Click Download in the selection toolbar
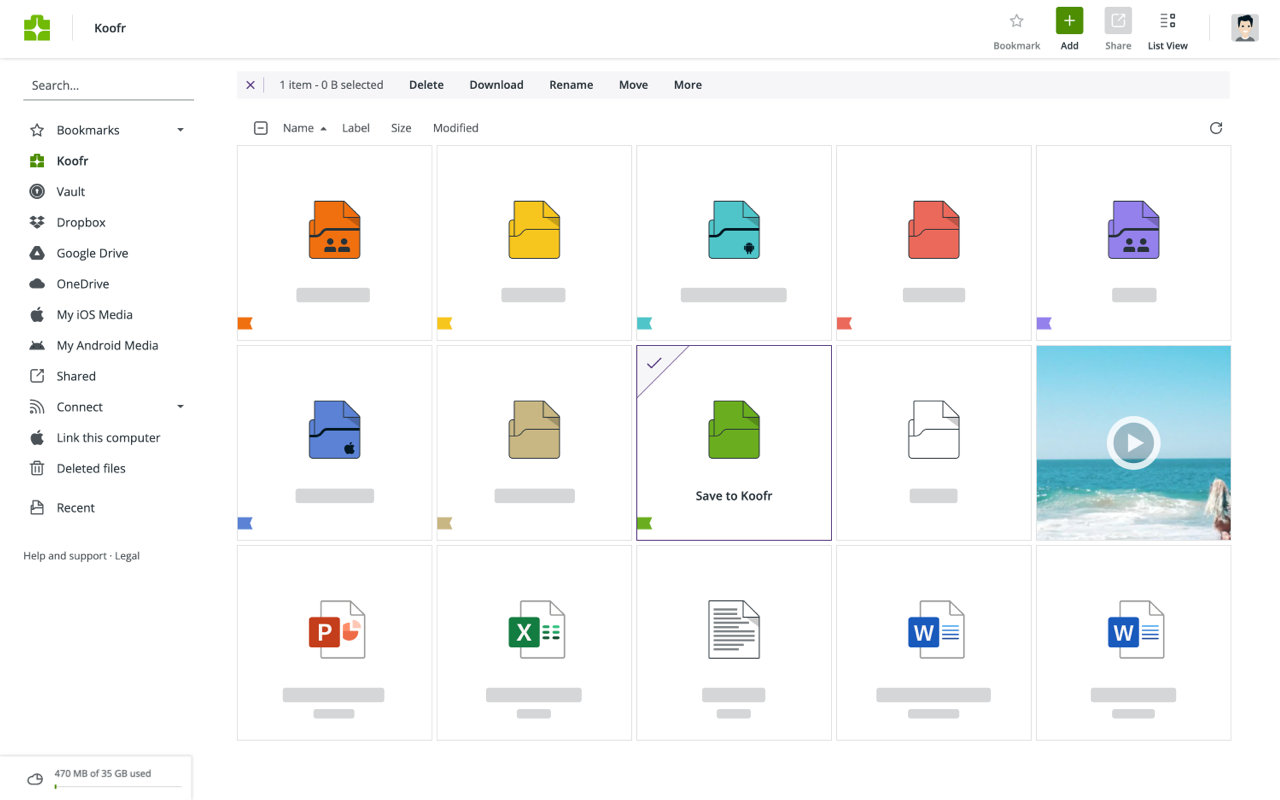The width and height of the screenshot is (1280, 800). pyautogui.click(x=497, y=85)
